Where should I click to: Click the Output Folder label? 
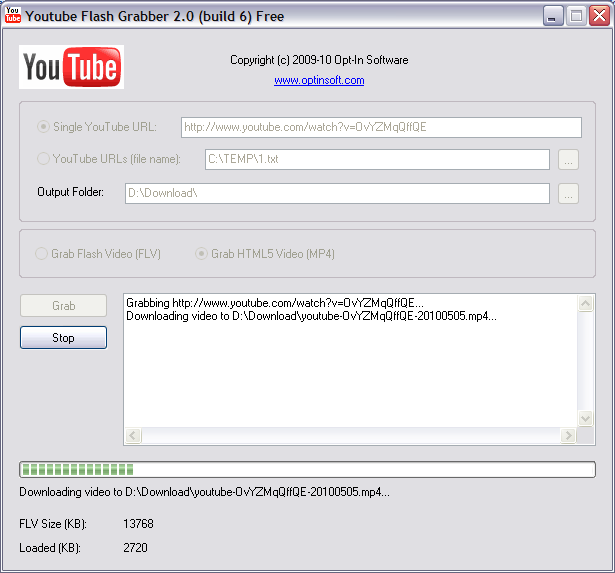click(x=71, y=192)
